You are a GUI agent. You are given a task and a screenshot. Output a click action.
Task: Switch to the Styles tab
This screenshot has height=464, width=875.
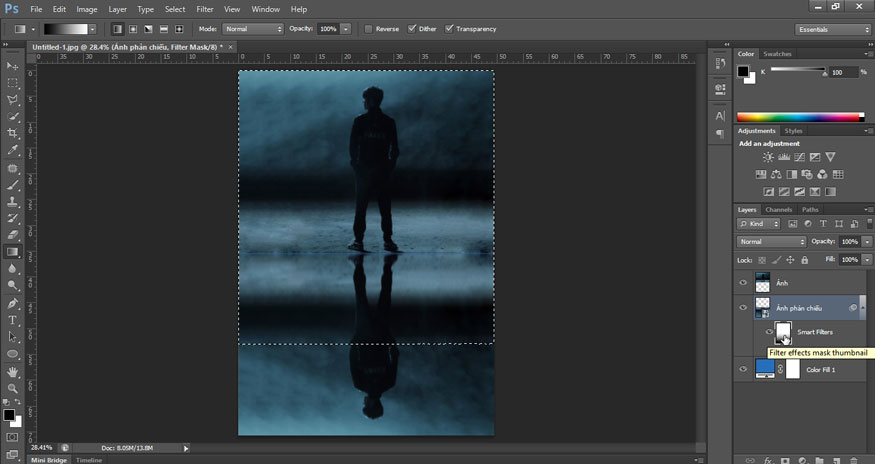click(x=793, y=131)
